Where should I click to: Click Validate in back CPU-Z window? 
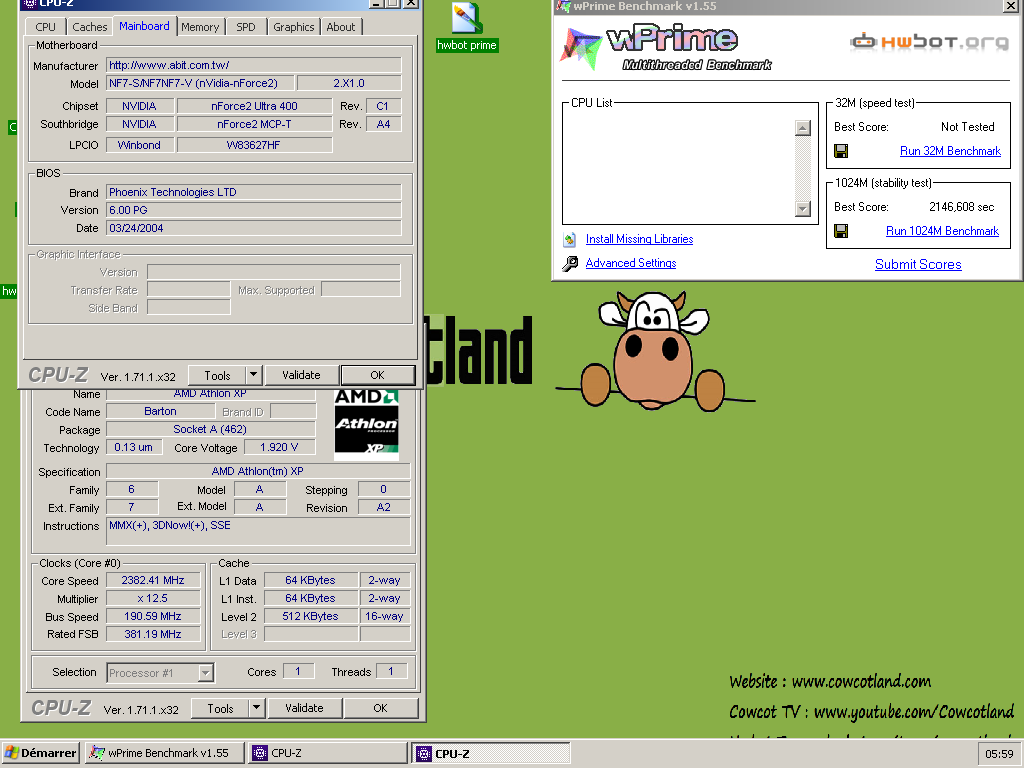(304, 708)
